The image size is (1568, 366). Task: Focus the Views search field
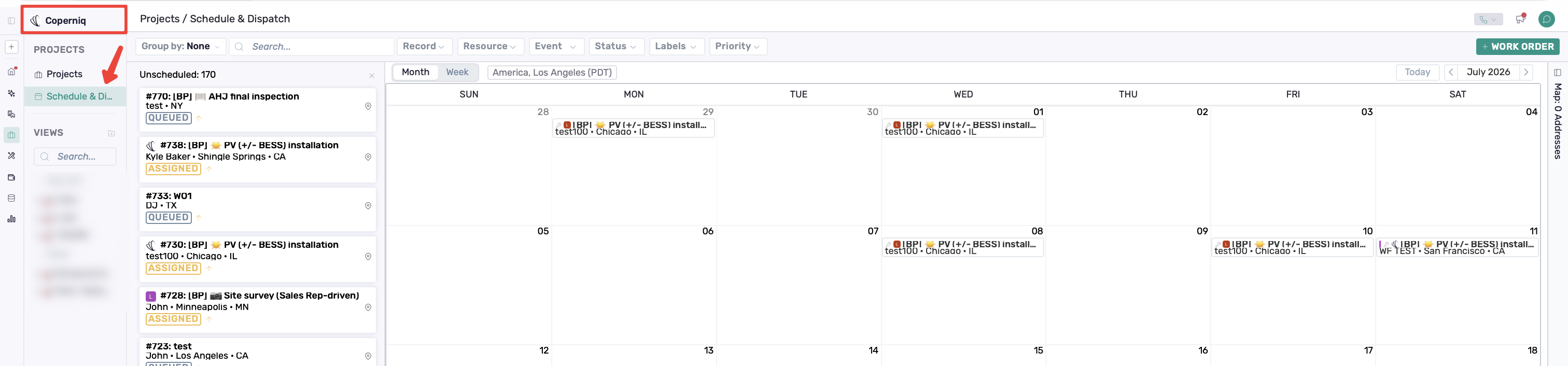point(75,157)
